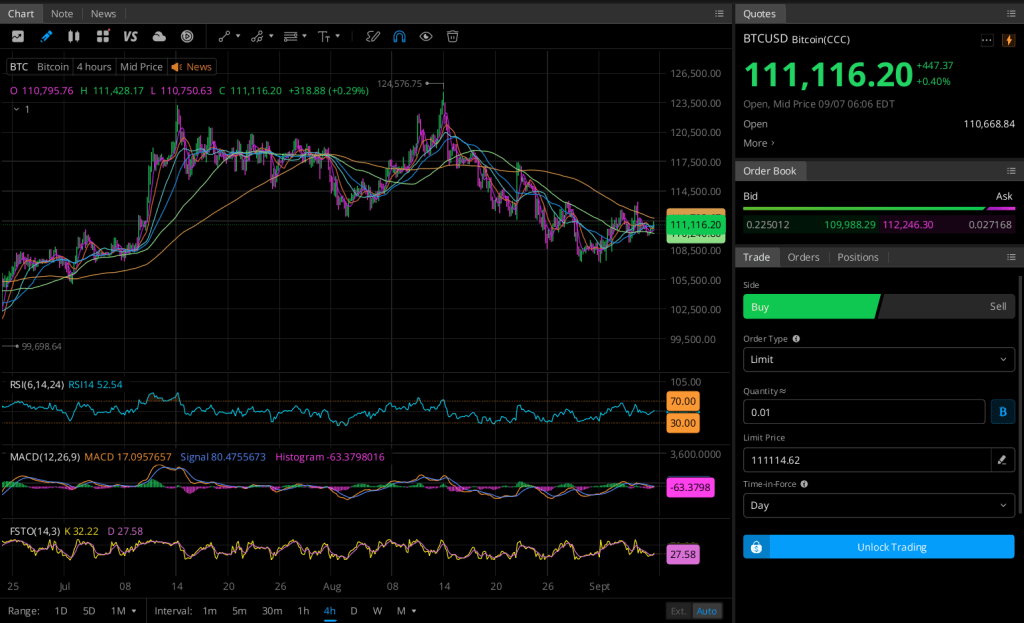Activate the blue pencil drawing tool
Screen dimensions: 1024x623
pyautogui.click(x=46, y=36)
